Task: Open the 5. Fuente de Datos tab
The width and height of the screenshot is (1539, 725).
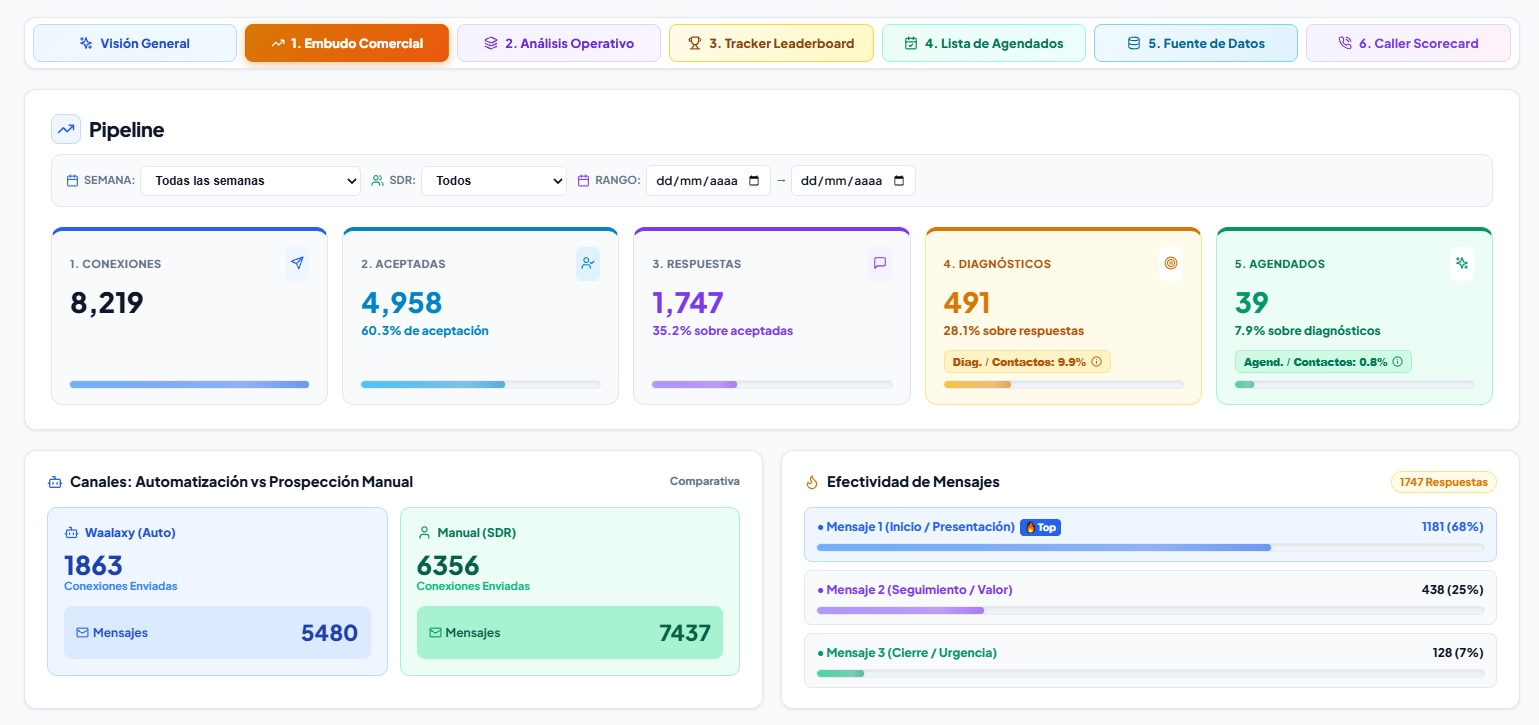Action: coord(1196,43)
